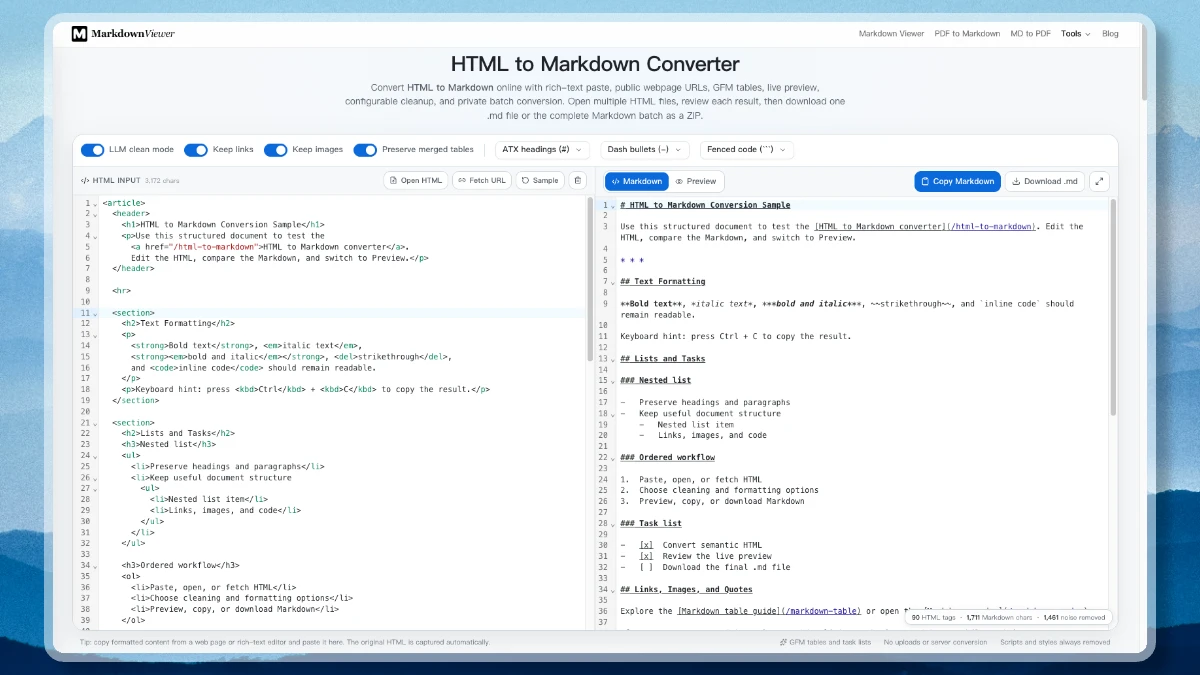Click in HTML editor on h1 line
1200x675 pixels.
coord(223,225)
